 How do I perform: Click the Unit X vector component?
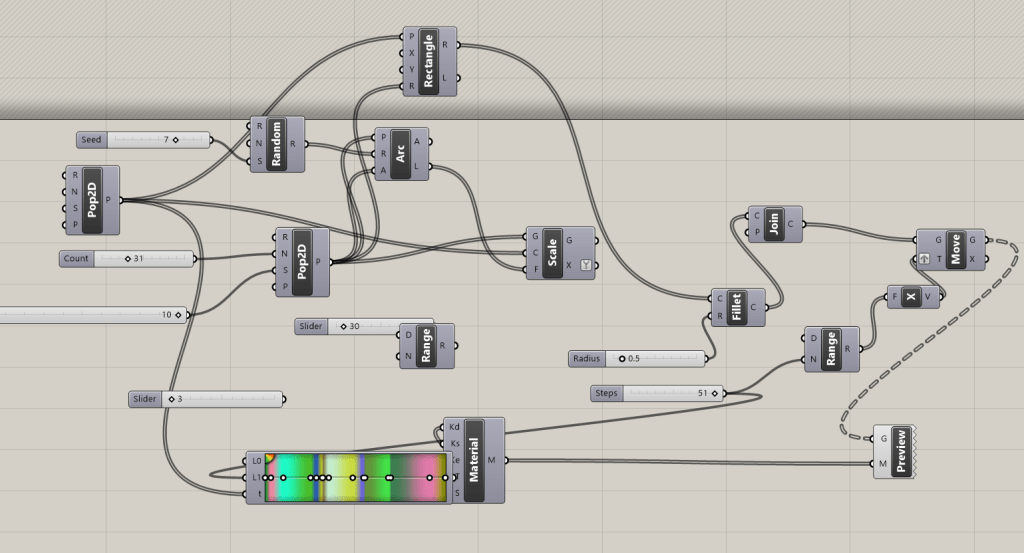910,297
